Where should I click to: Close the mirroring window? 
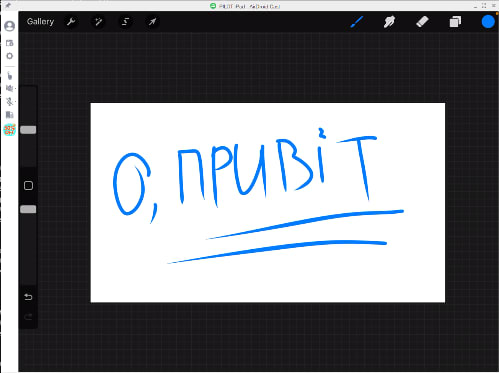494,6
